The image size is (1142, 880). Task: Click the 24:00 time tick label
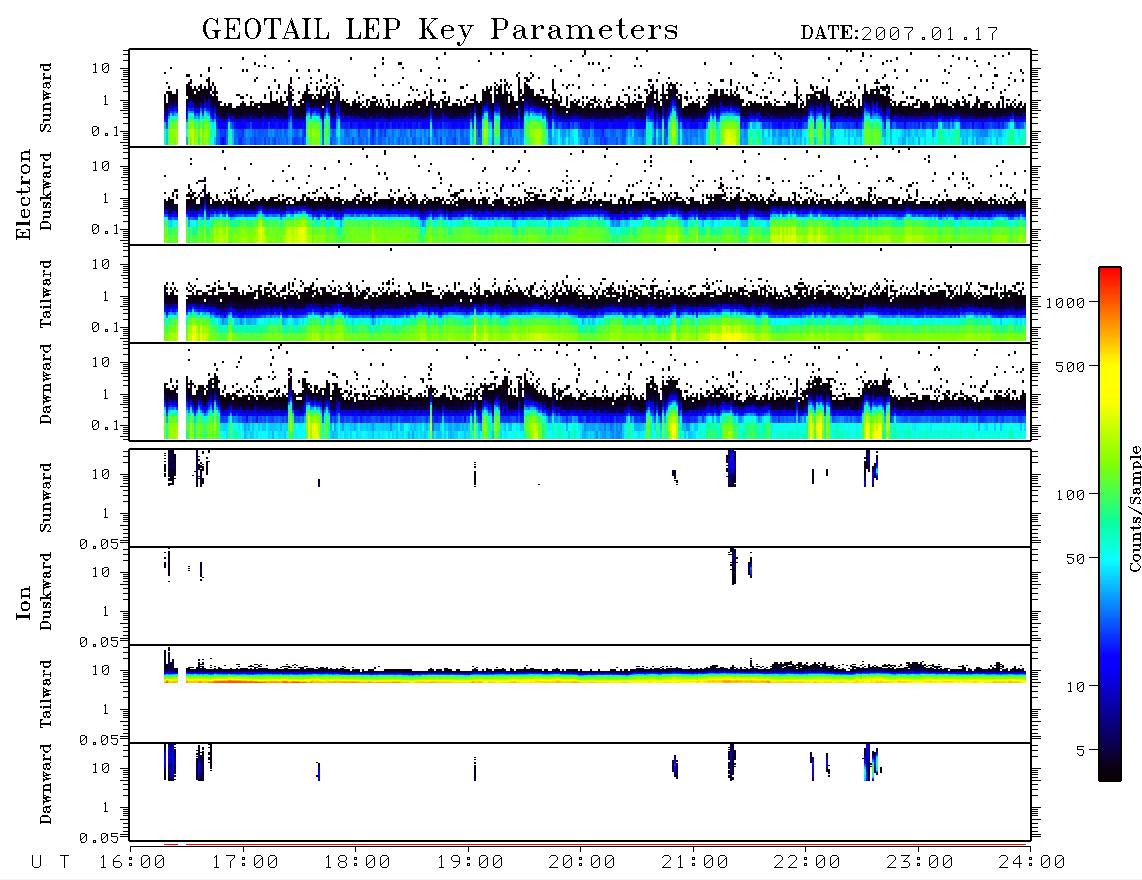pyautogui.click(x=1032, y=863)
